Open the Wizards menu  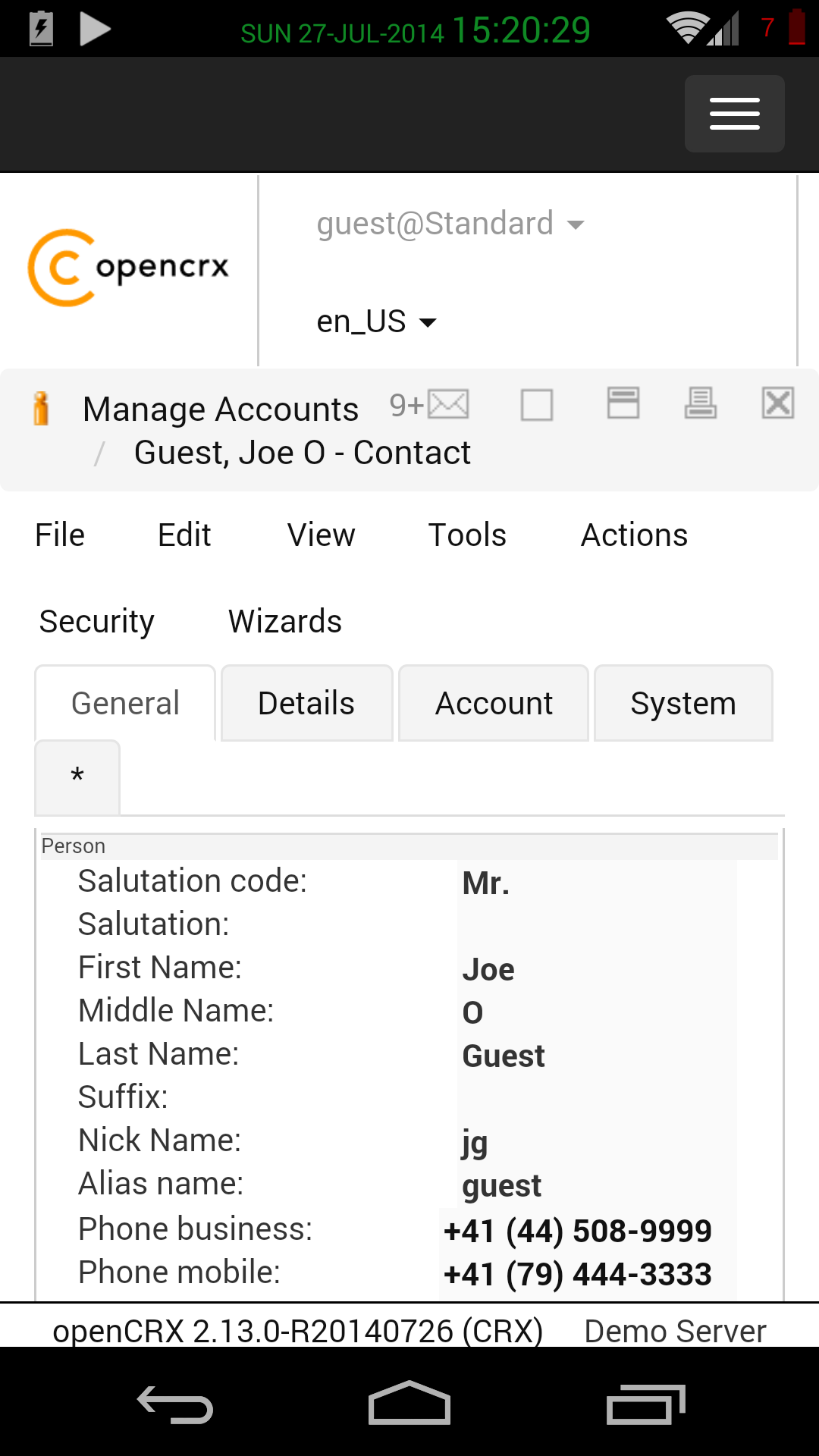click(x=285, y=622)
